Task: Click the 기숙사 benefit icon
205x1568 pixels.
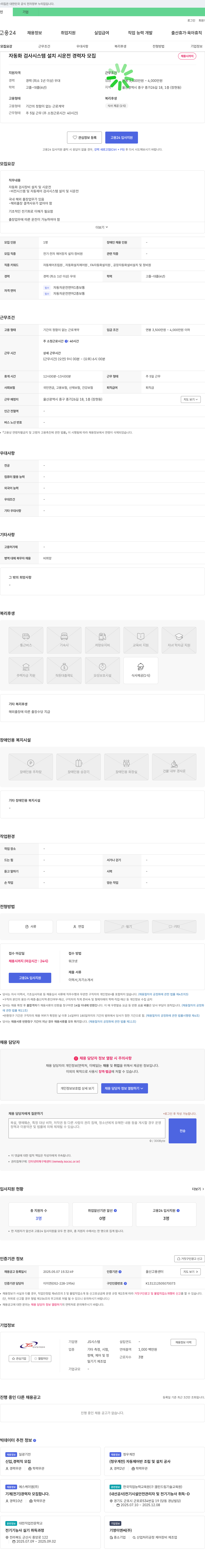Action: point(64,640)
